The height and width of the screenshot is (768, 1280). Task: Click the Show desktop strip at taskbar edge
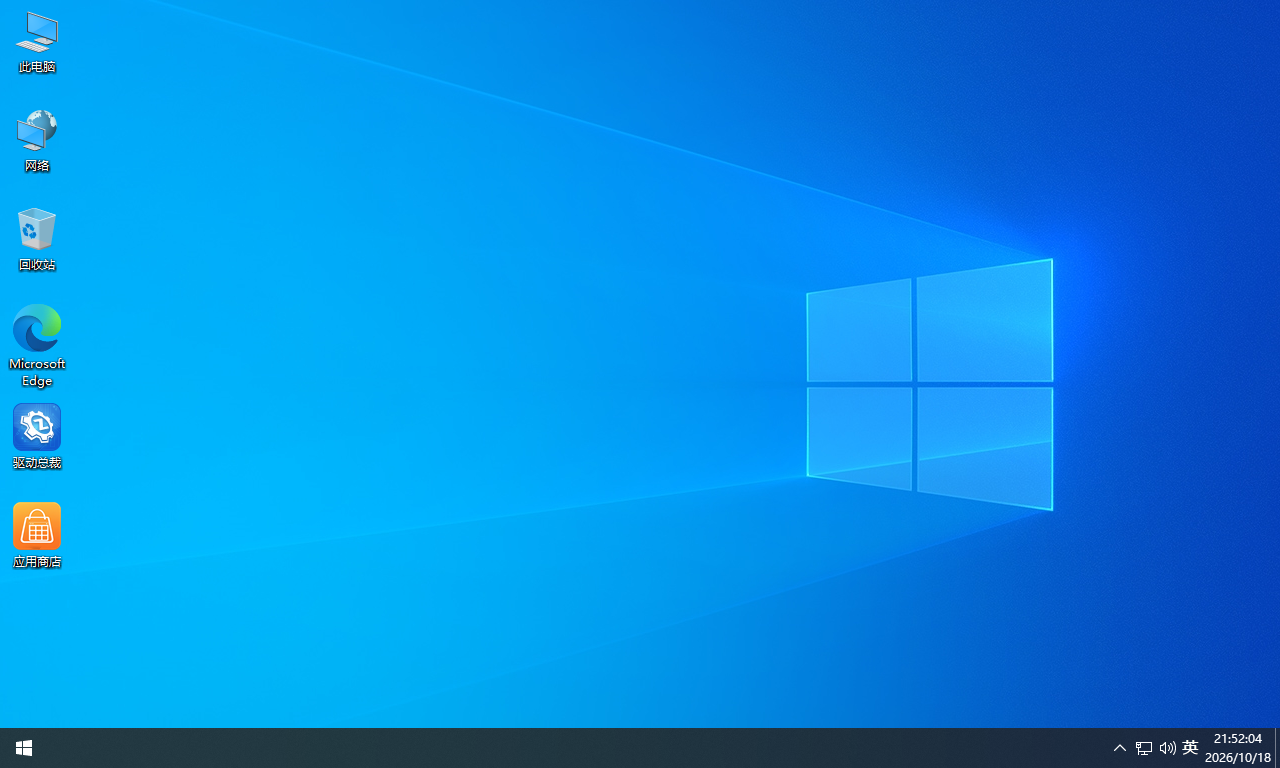point(1277,748)
